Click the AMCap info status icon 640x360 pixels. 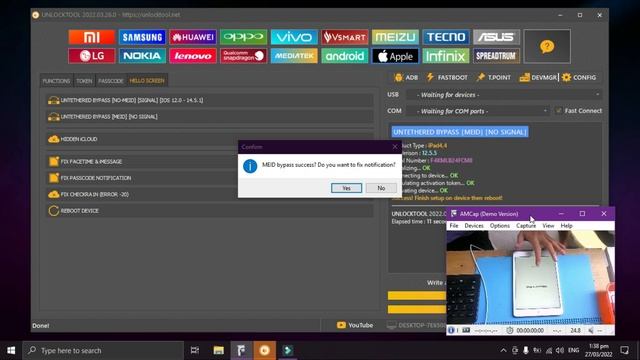tap(451, 330)
